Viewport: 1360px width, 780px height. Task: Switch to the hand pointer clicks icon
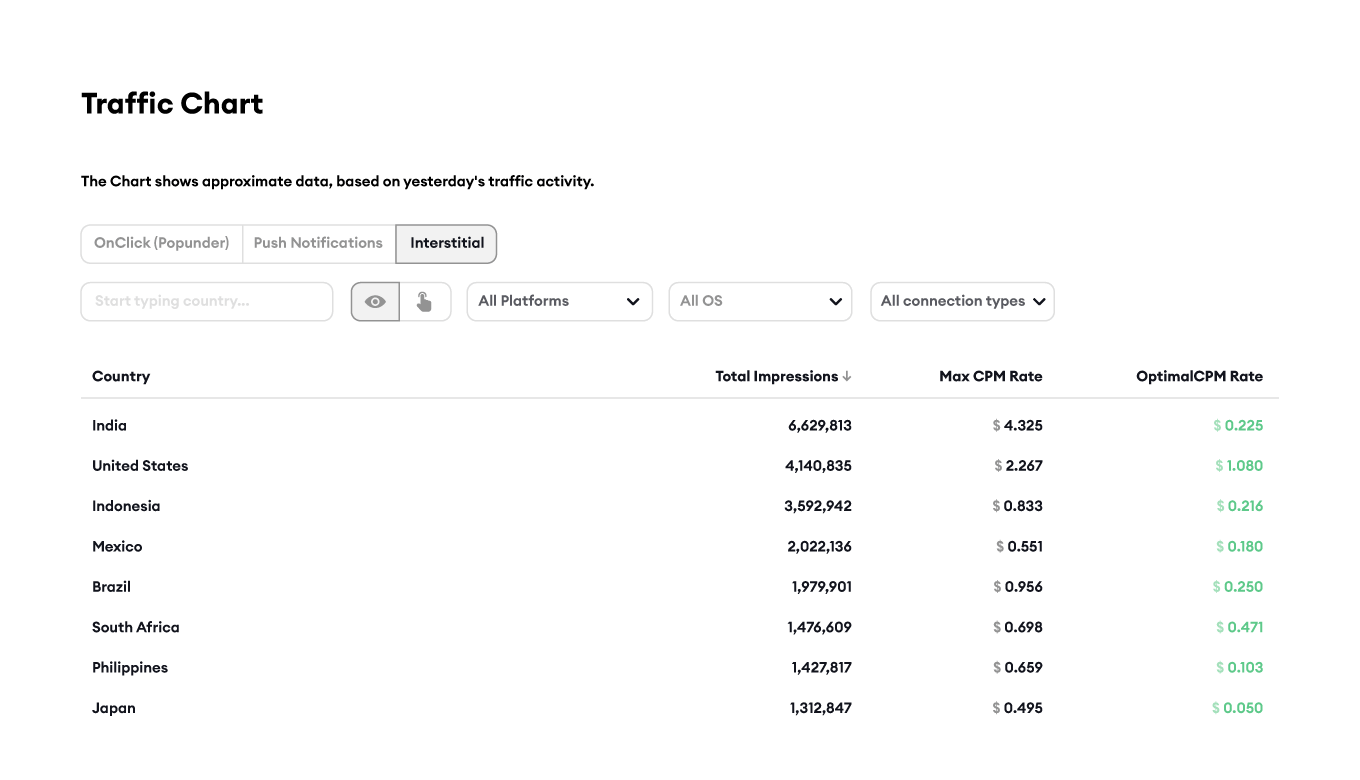click(x=425, y=302)
